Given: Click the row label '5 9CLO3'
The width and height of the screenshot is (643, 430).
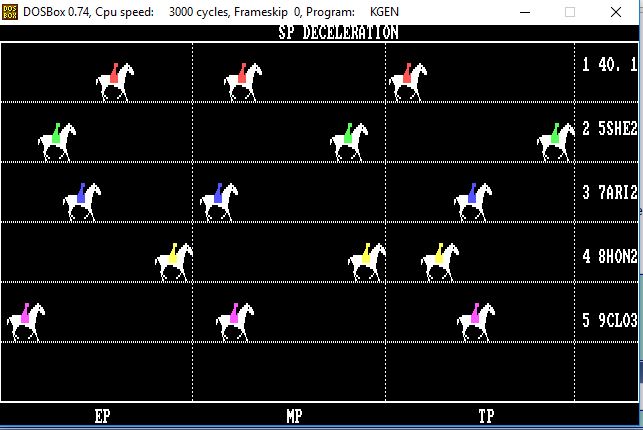Looking at the screenshot, I should click(x=610, y=321).
